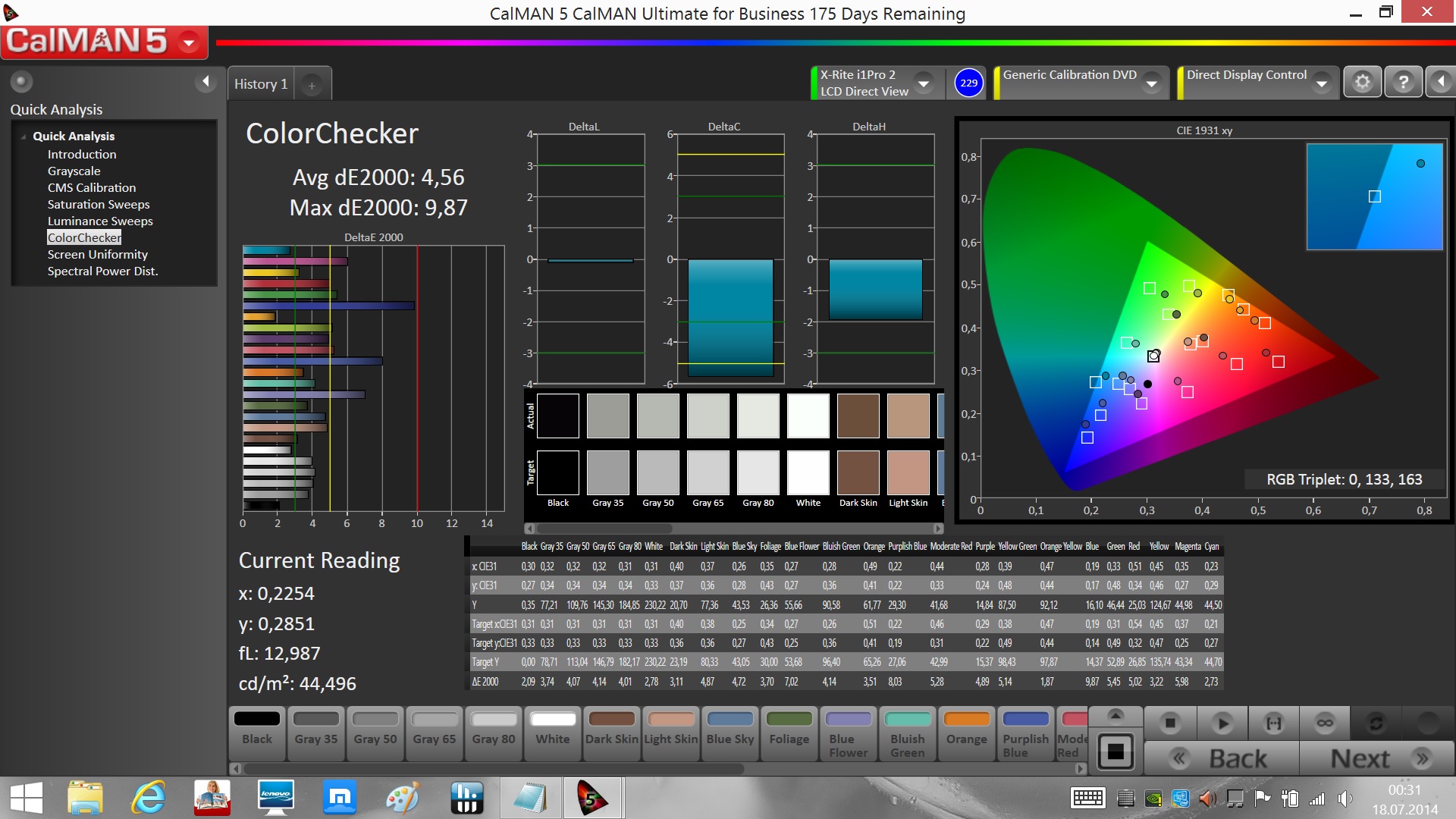Click the continuous read infinity icon
Viewport: 1456px width, 819px height.
(1325, 723)
